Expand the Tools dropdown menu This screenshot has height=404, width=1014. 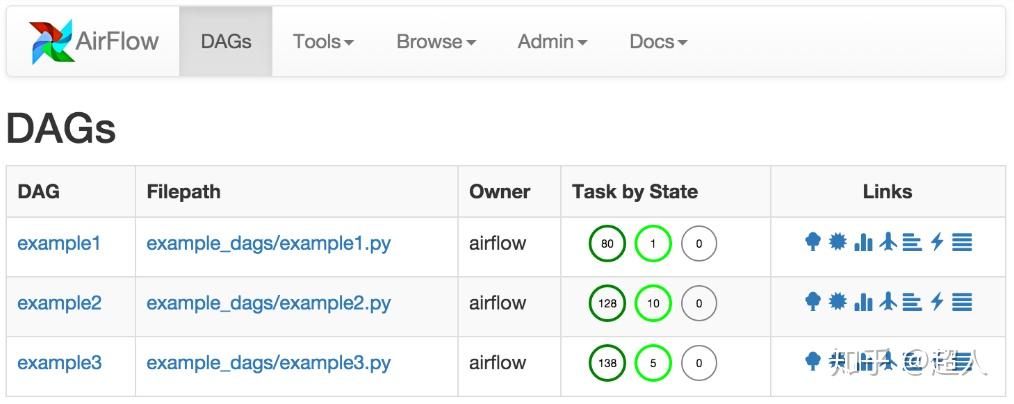(x=323, y=42)
